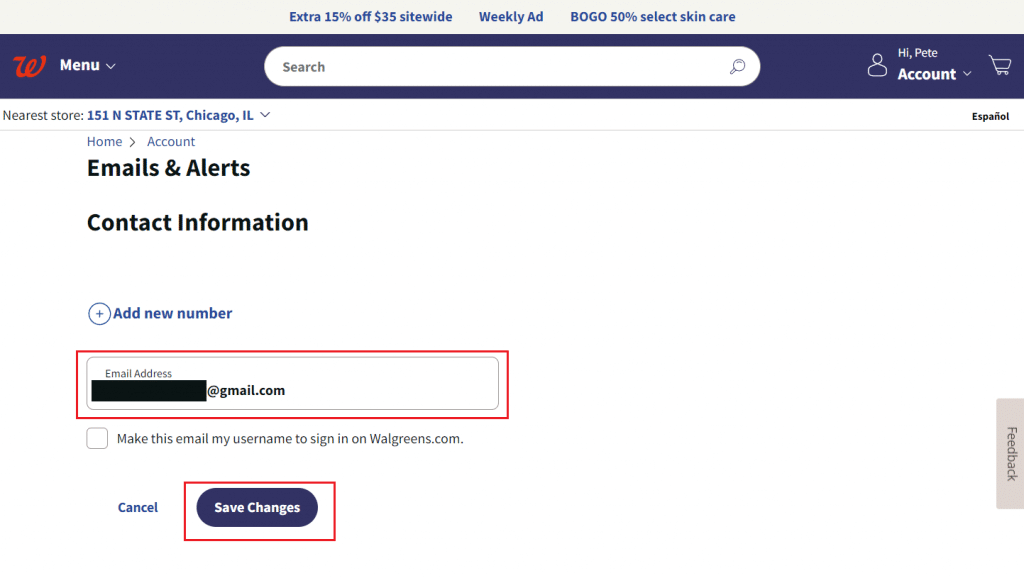The height and width of the screenshot is (578, 1024).
Task: Expand the nearest store location chevron
Action: coord(265,115)
